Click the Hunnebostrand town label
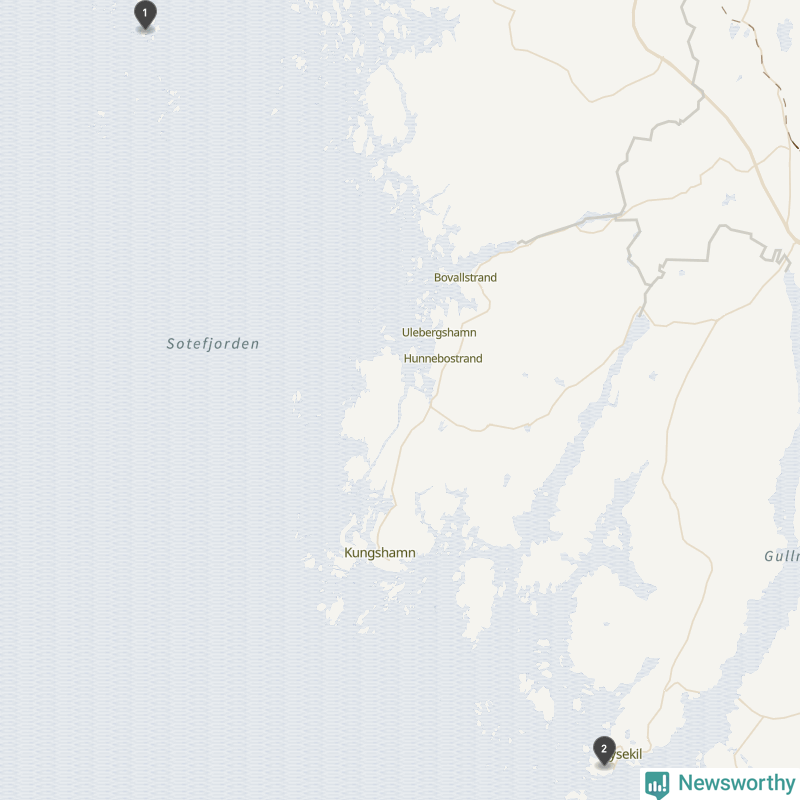 click(443, 359)
